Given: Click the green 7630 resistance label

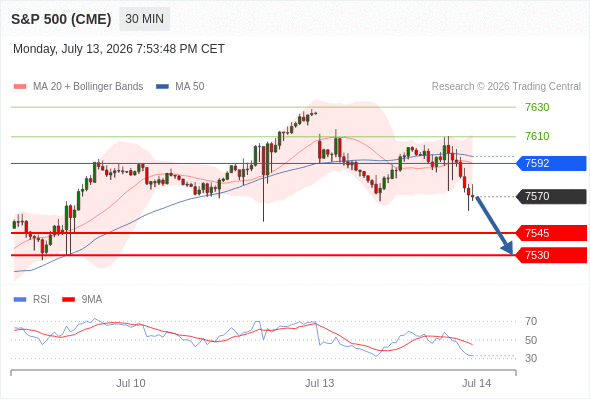Looking at the screenshot, I should click(537, 107).
